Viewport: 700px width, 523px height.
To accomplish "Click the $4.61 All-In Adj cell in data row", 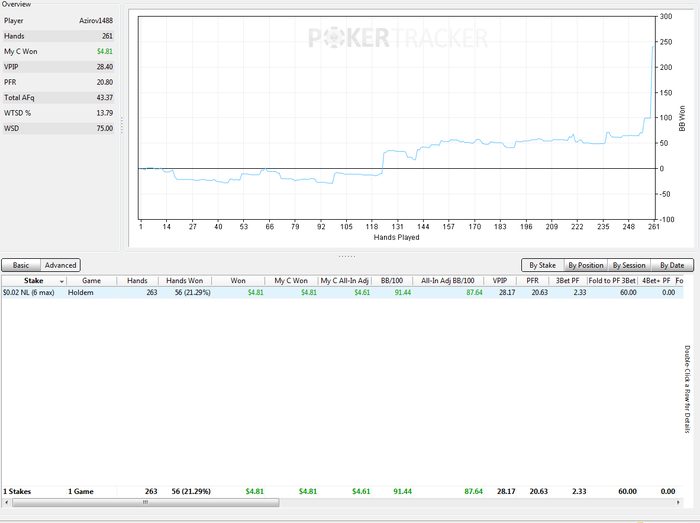I will click(x=362, y=293).
